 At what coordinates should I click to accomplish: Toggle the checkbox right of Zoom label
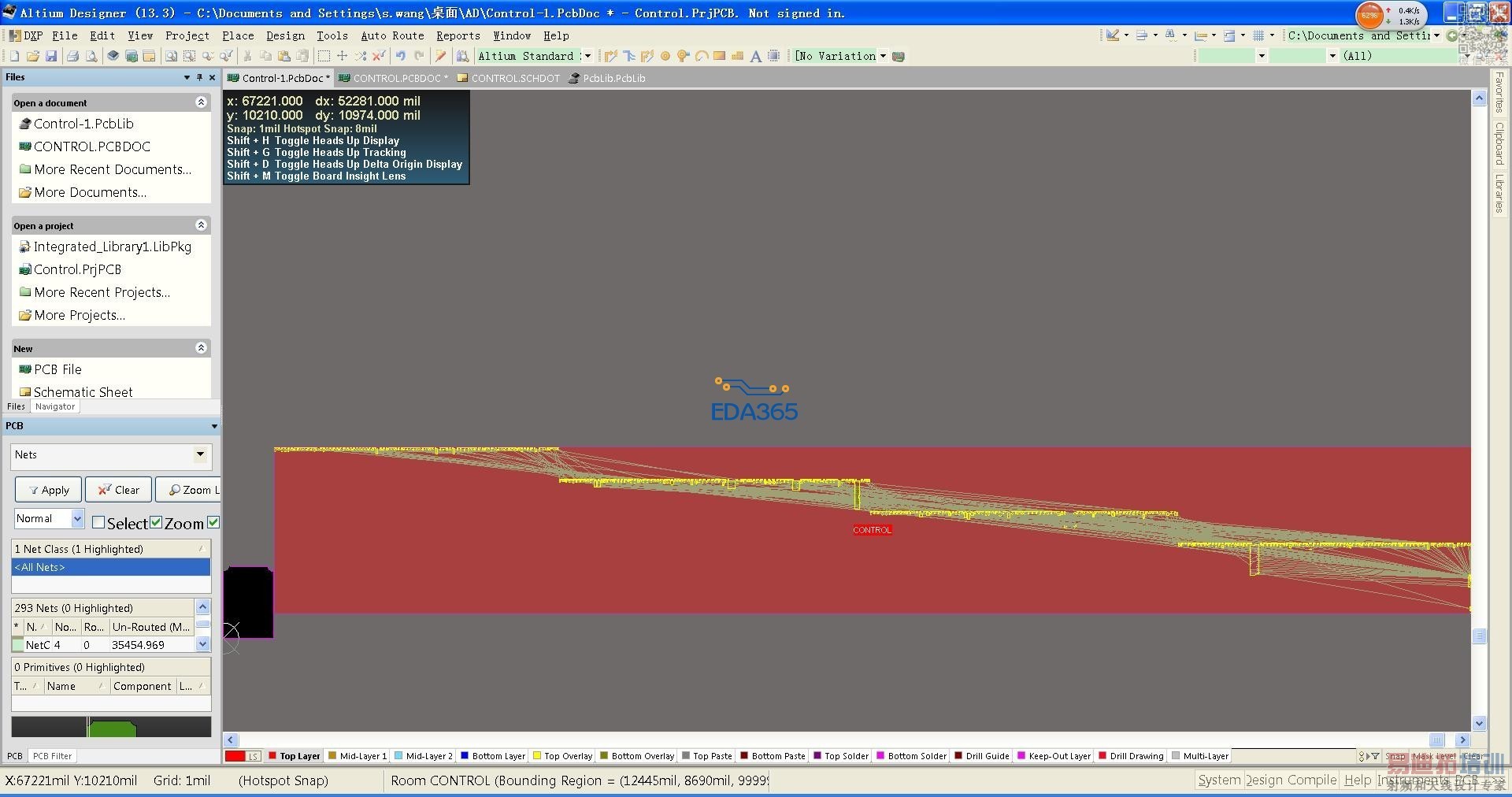click(213, 523)
